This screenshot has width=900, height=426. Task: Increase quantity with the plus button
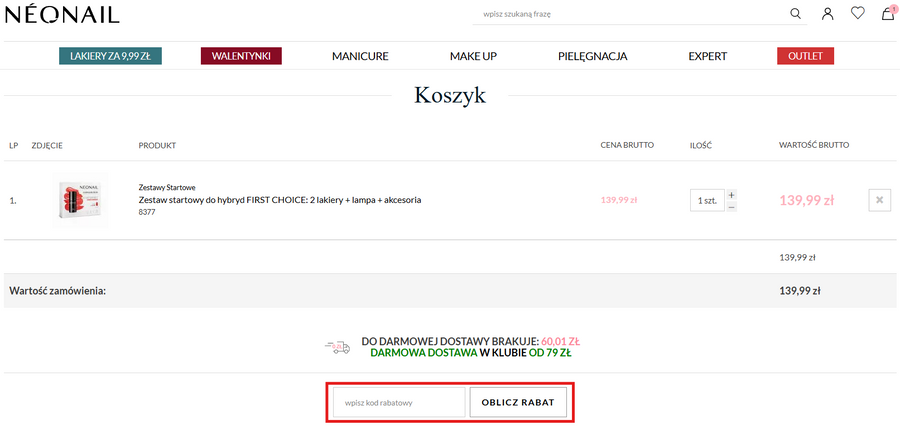(732, 194)
